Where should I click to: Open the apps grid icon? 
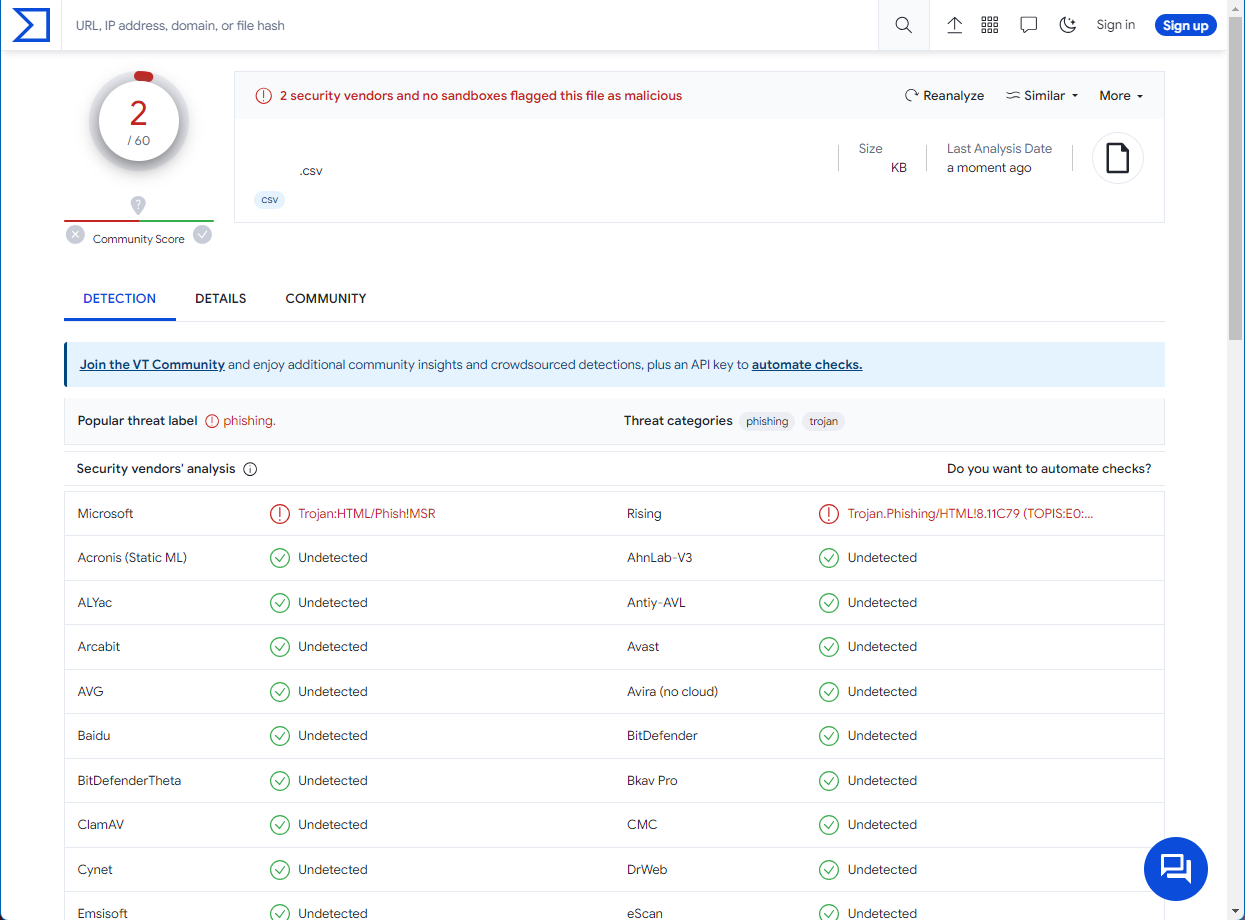click(990, 25)
